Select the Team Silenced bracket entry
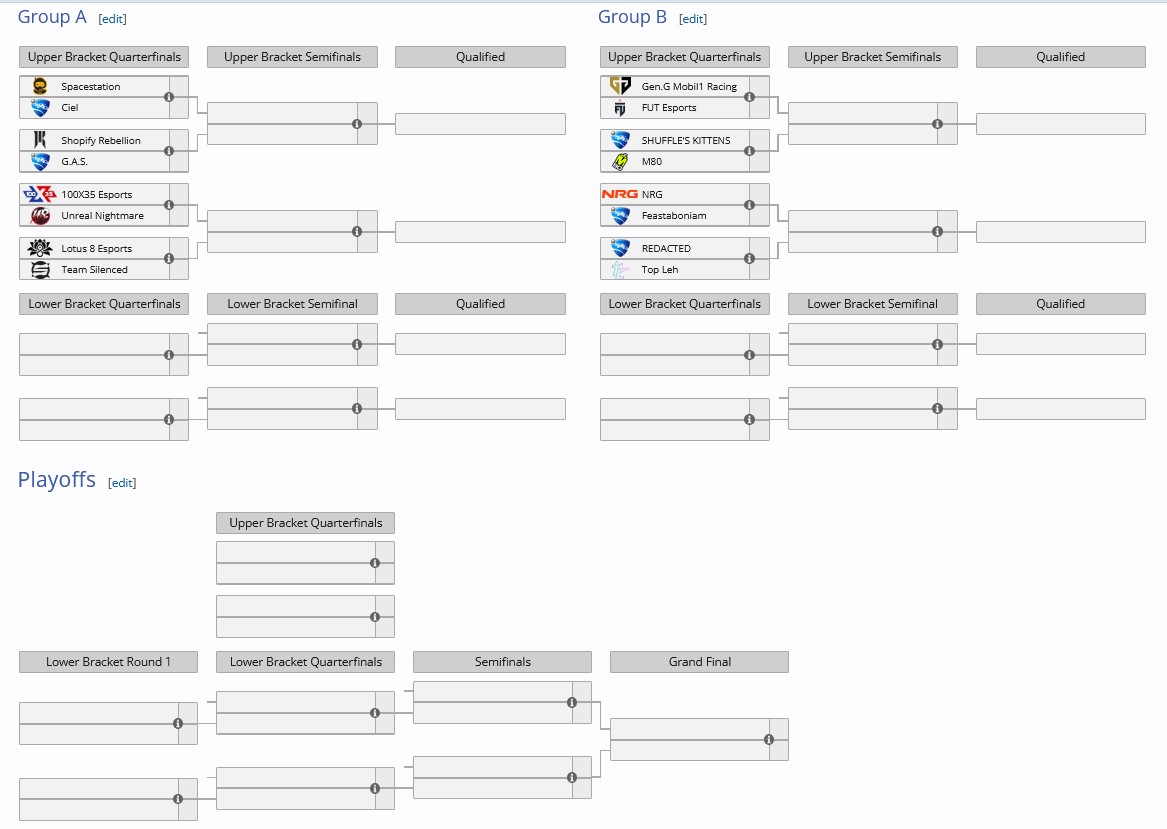The width and height of the screenshot is (1167, 829). point(94,269)
